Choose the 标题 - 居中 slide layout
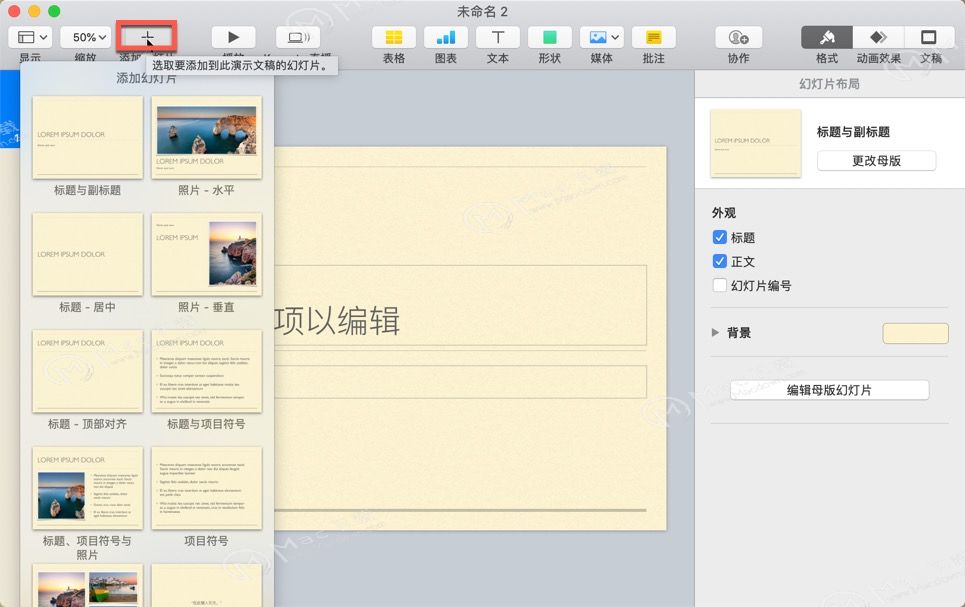The height and width of the screenshot is (607, 965). click(x=87, y=254)
